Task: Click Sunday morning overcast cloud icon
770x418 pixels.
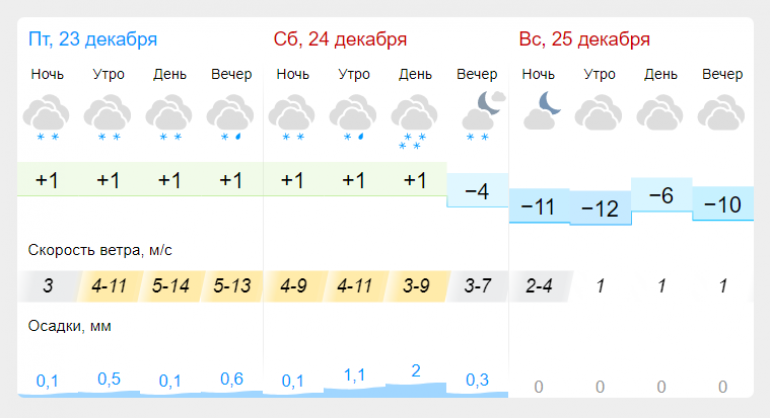Action: [x=599, y=112]
